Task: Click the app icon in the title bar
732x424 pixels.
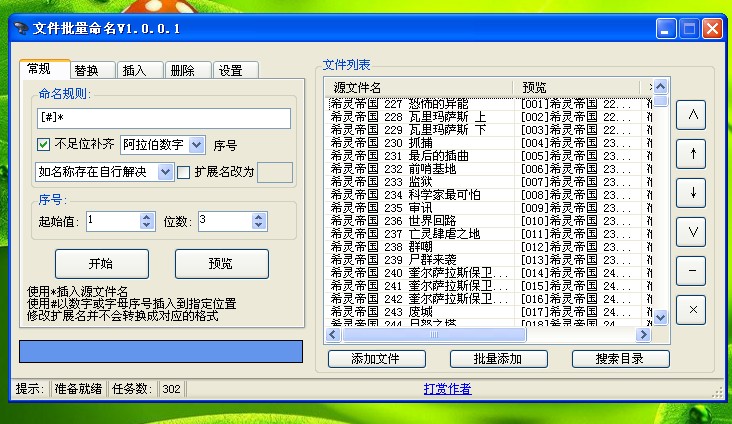Action: [x=21, y=29]
